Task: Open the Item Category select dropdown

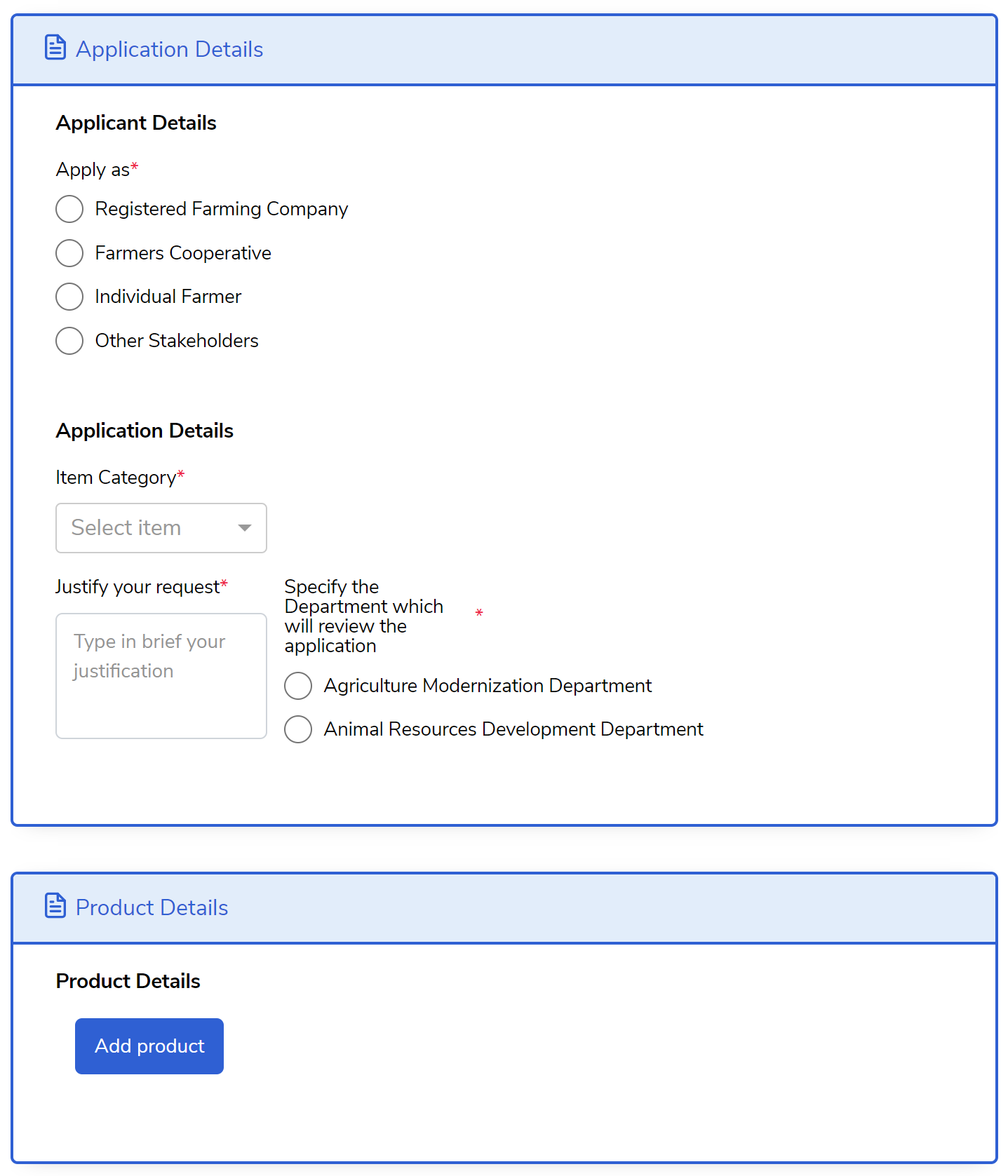Action: click(161, 528)
